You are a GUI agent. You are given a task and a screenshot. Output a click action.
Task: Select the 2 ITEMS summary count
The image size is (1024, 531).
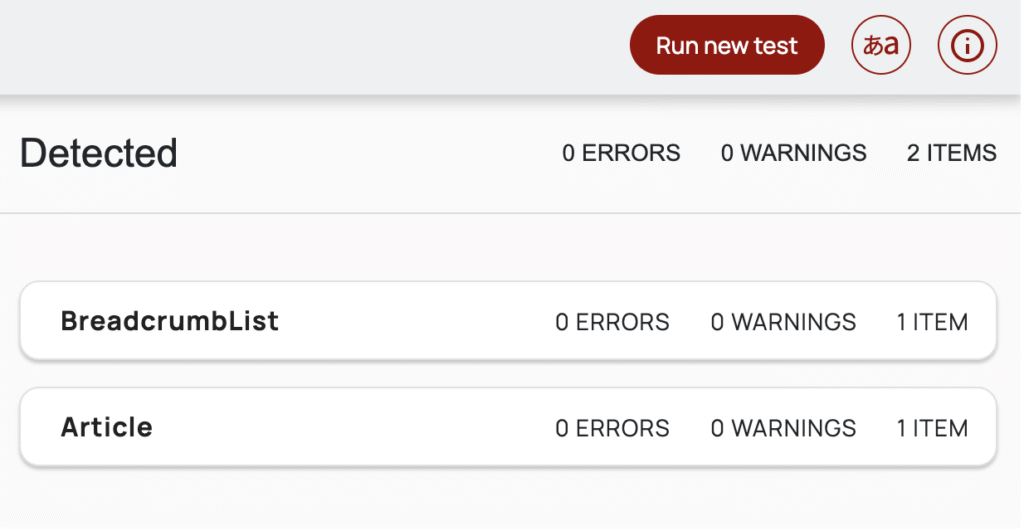click(x=951, y=153)
